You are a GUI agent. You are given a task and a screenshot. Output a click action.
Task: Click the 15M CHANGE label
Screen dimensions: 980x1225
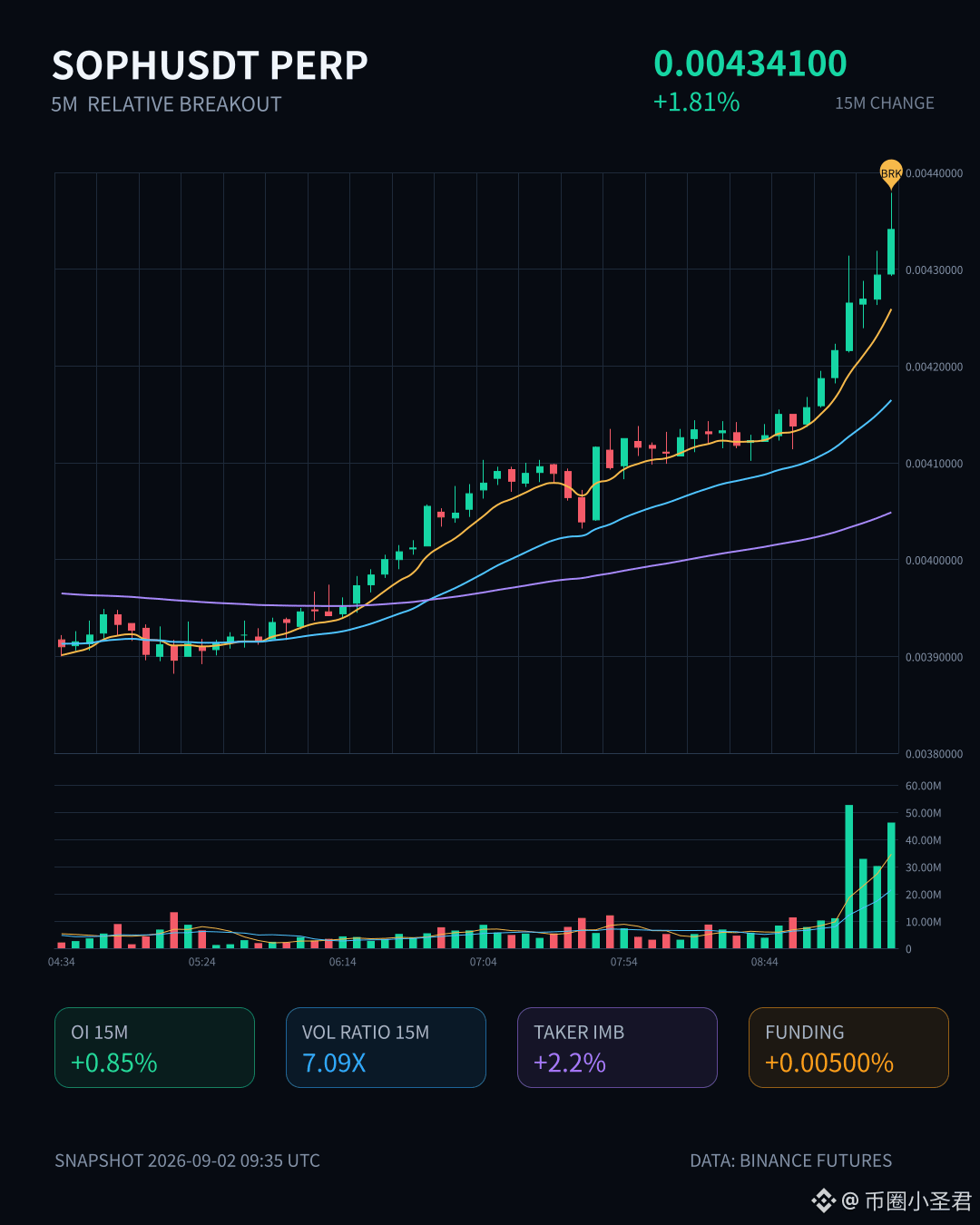tap(885, 103)
